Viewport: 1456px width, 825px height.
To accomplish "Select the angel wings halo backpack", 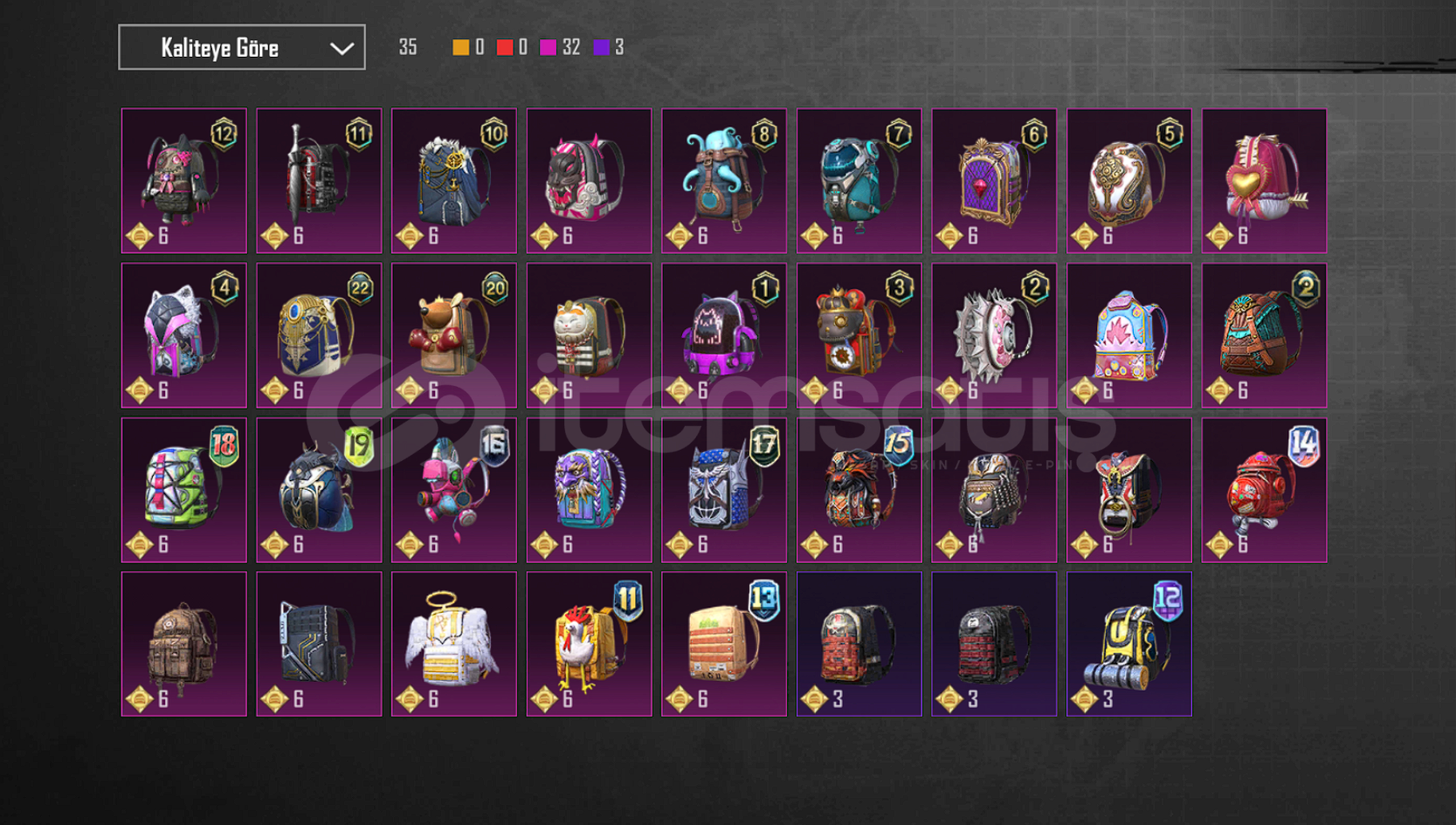I will (454, 644).
